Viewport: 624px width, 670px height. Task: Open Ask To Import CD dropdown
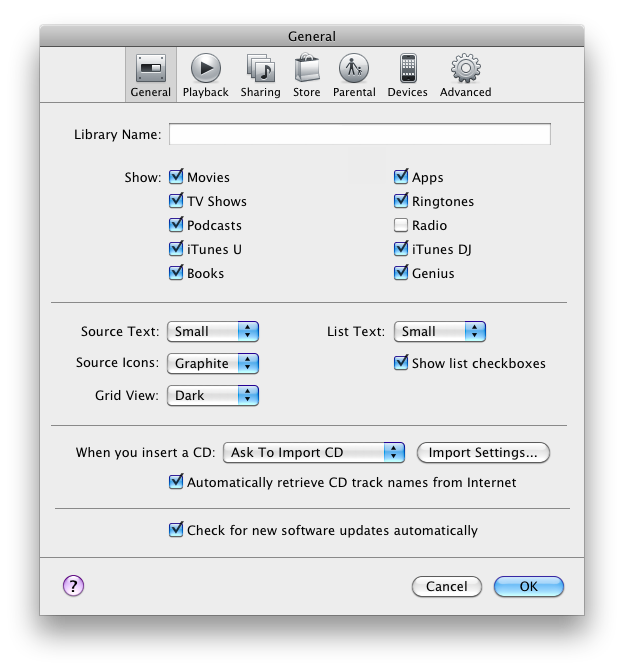tap(314, 453)
